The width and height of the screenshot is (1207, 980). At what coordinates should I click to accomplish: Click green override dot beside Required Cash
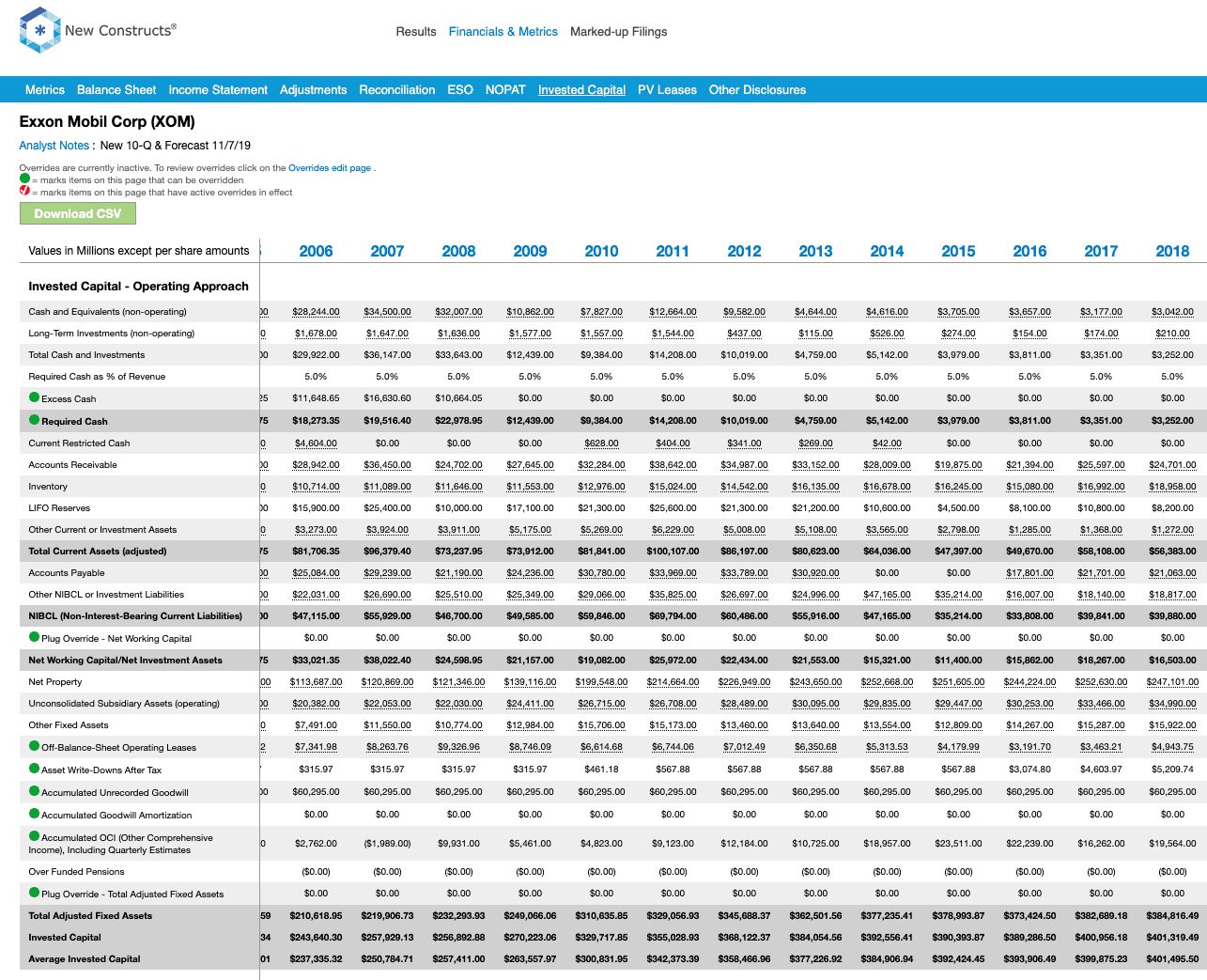[35, 420]
